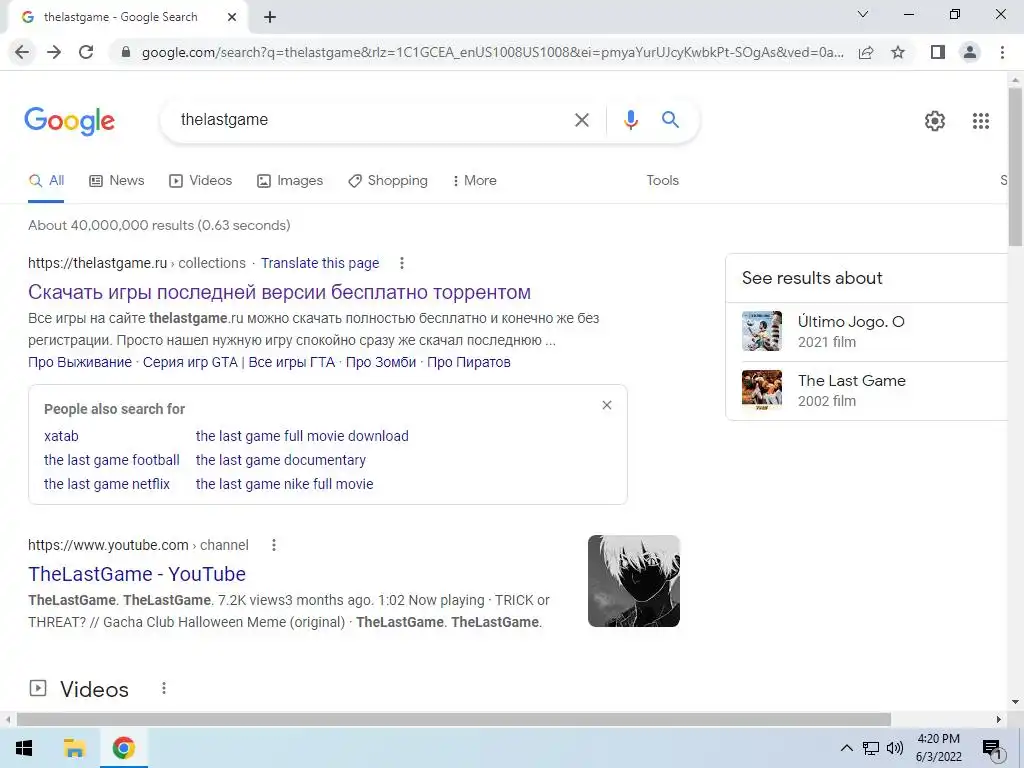Image resolution: width=1024 pixels, height=768 pixels.
Task: Open options dots beside thelastgame.ru result
Action: coord(402,263)
